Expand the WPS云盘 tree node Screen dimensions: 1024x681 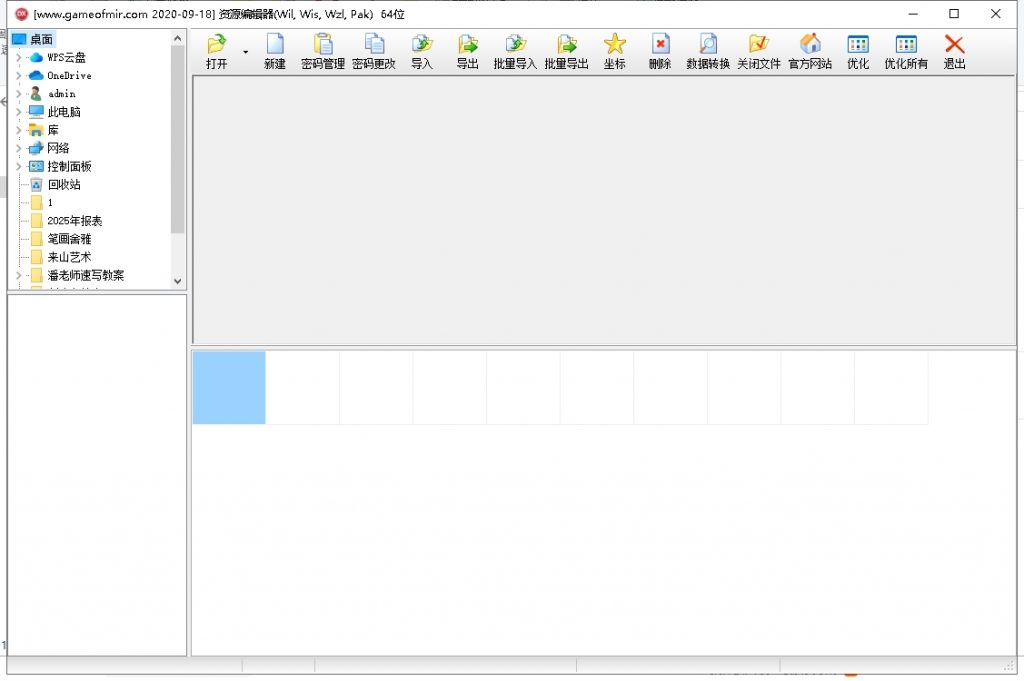click(x=19, y=58)
